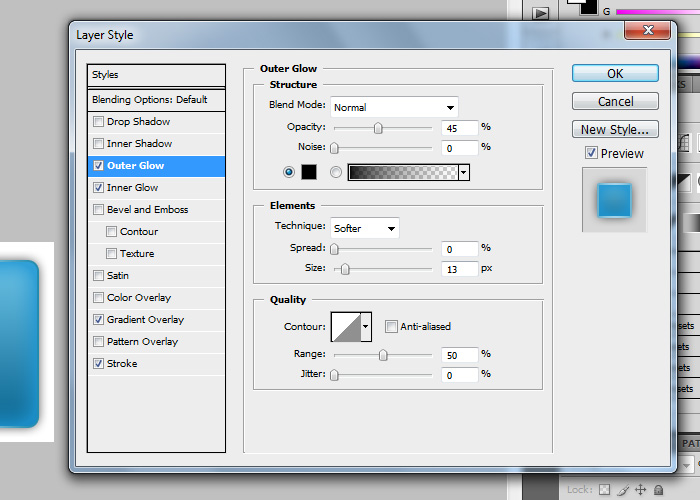700x500 pixels.
Task: Click the black glow color swatch
Action: click(x=309, y=172)
